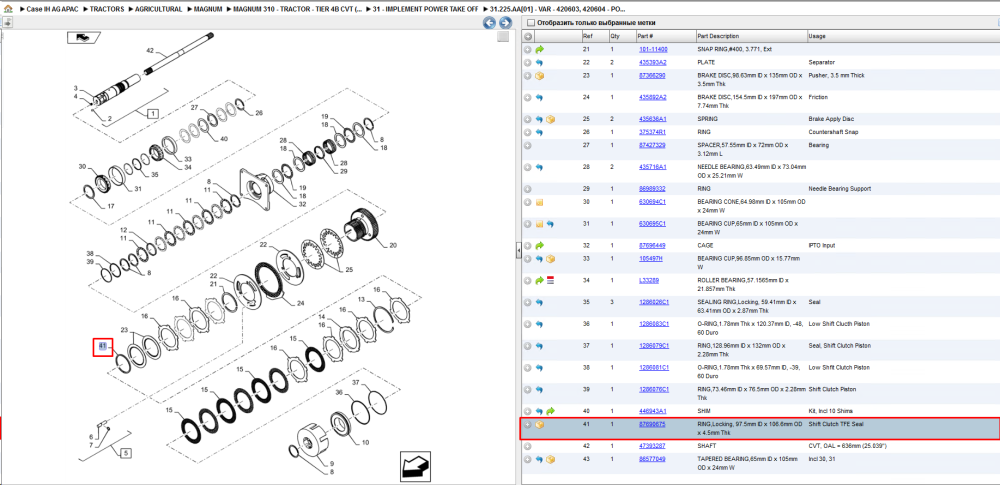Sort by the 'Ref' column header

[594, 36]
